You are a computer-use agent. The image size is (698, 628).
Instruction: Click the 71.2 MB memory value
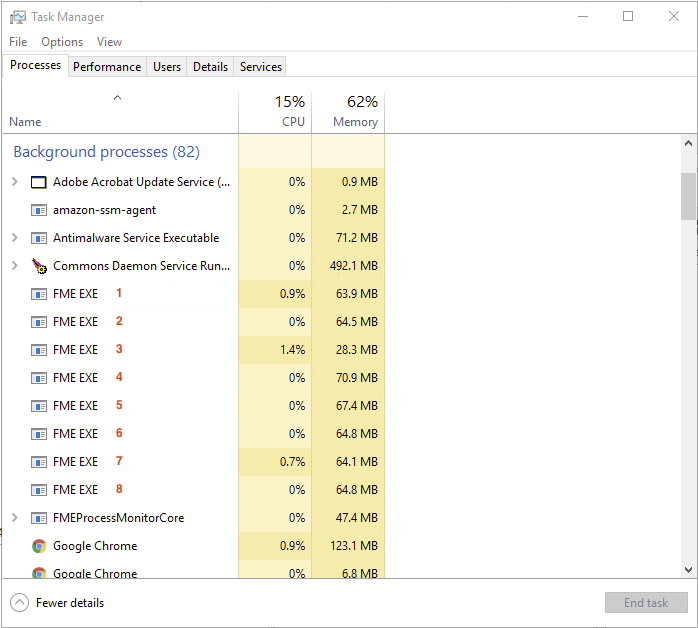tap(357, 238)
